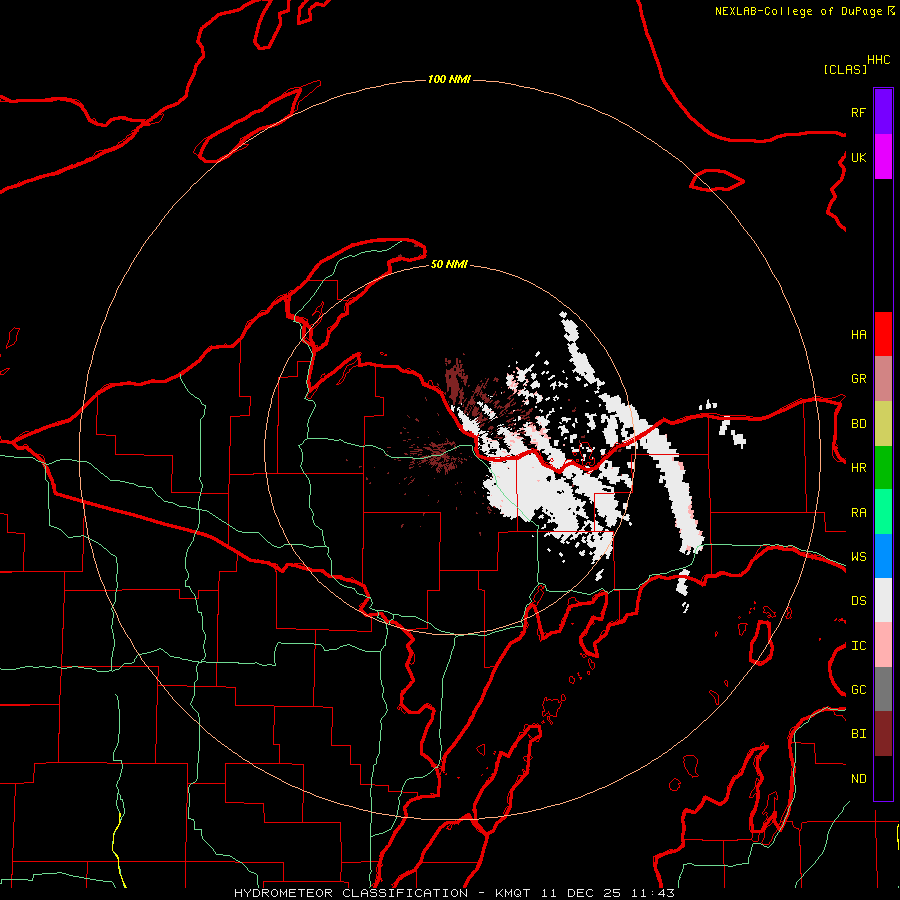The width and height of the screenshot is (900, 900).
Task: Click the GC legend label
Action: 858,690
